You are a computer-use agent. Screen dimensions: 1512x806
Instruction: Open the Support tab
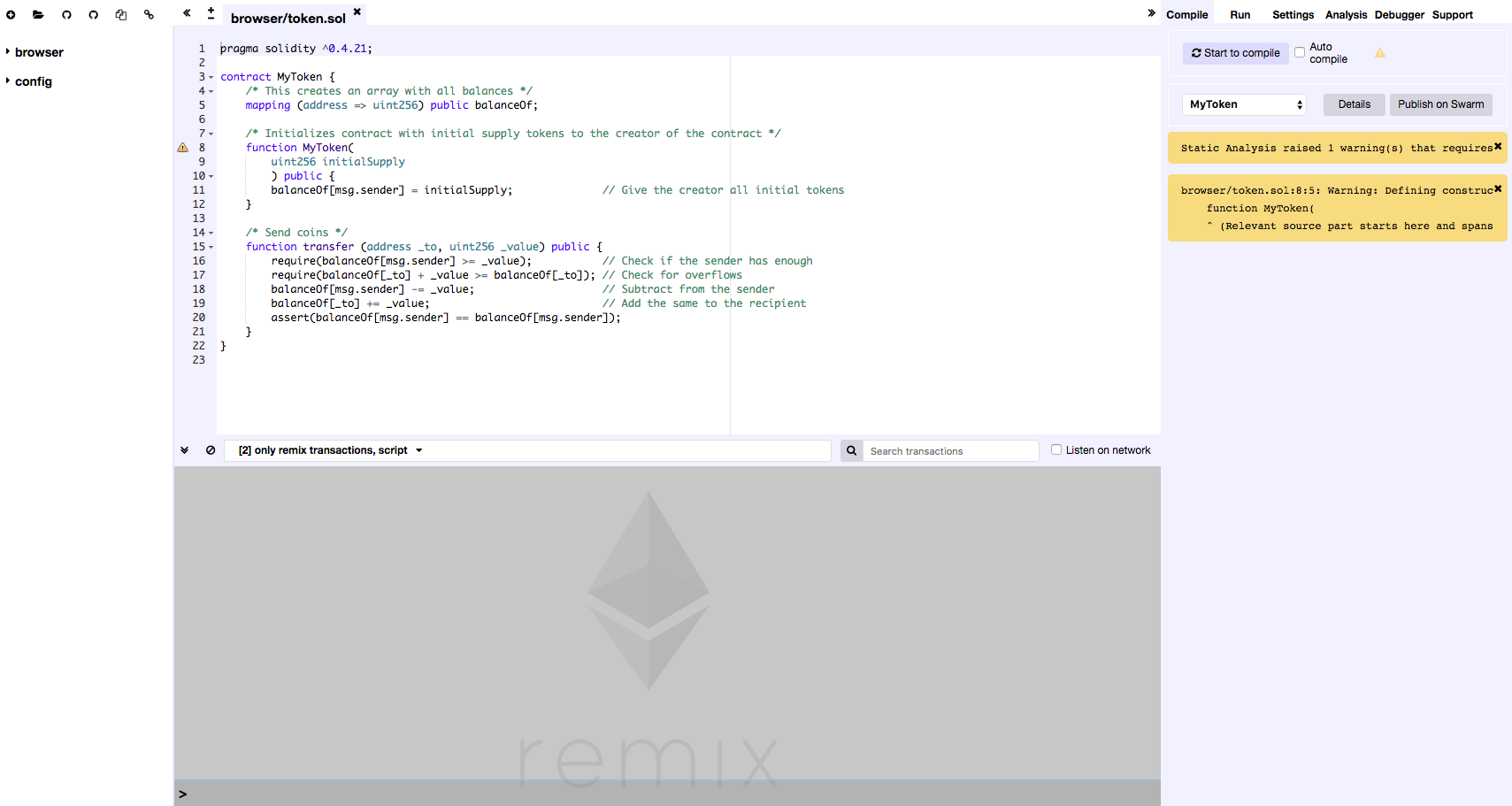point(1453,15)
